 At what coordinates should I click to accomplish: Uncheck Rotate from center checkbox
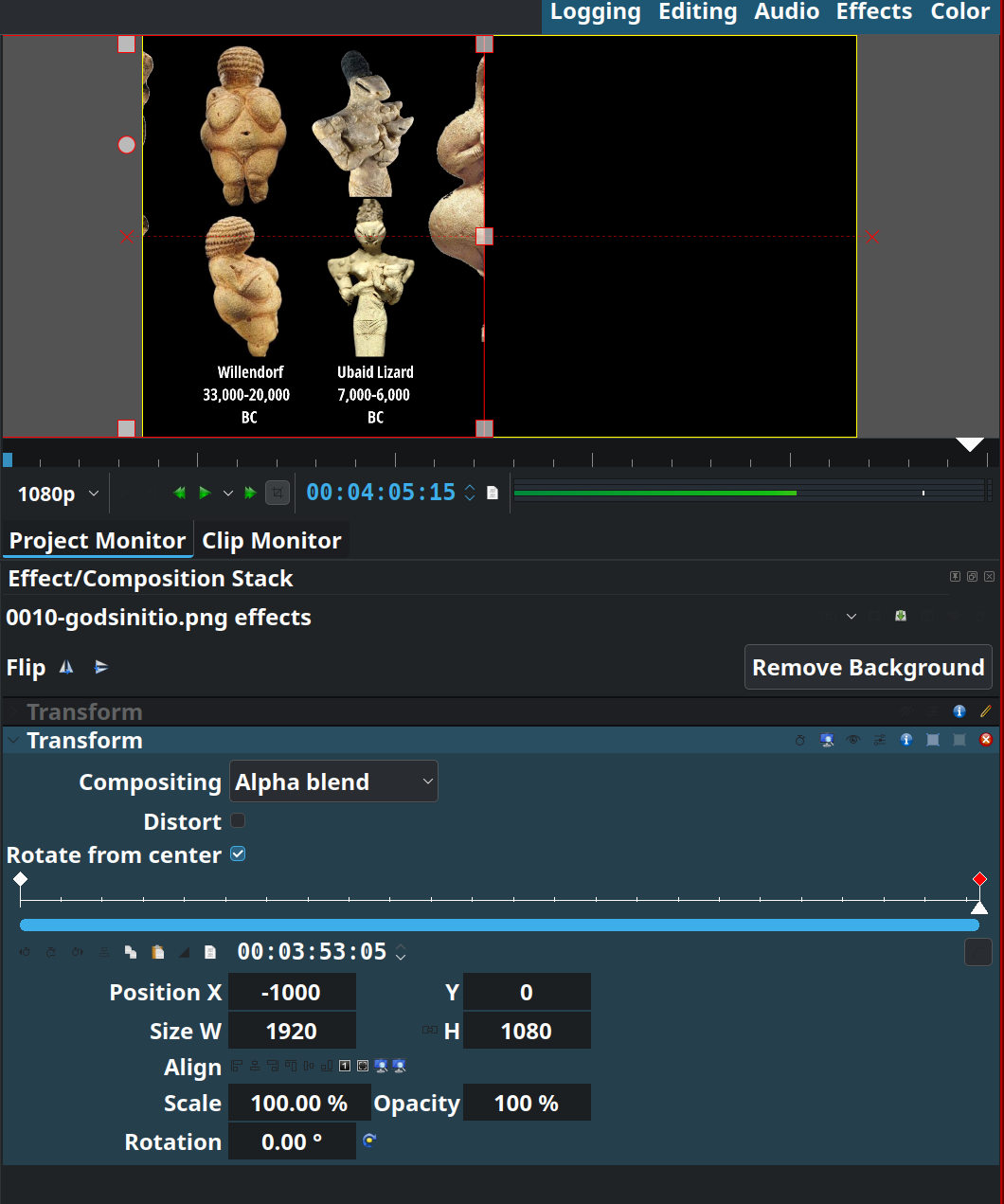[238, 854]
